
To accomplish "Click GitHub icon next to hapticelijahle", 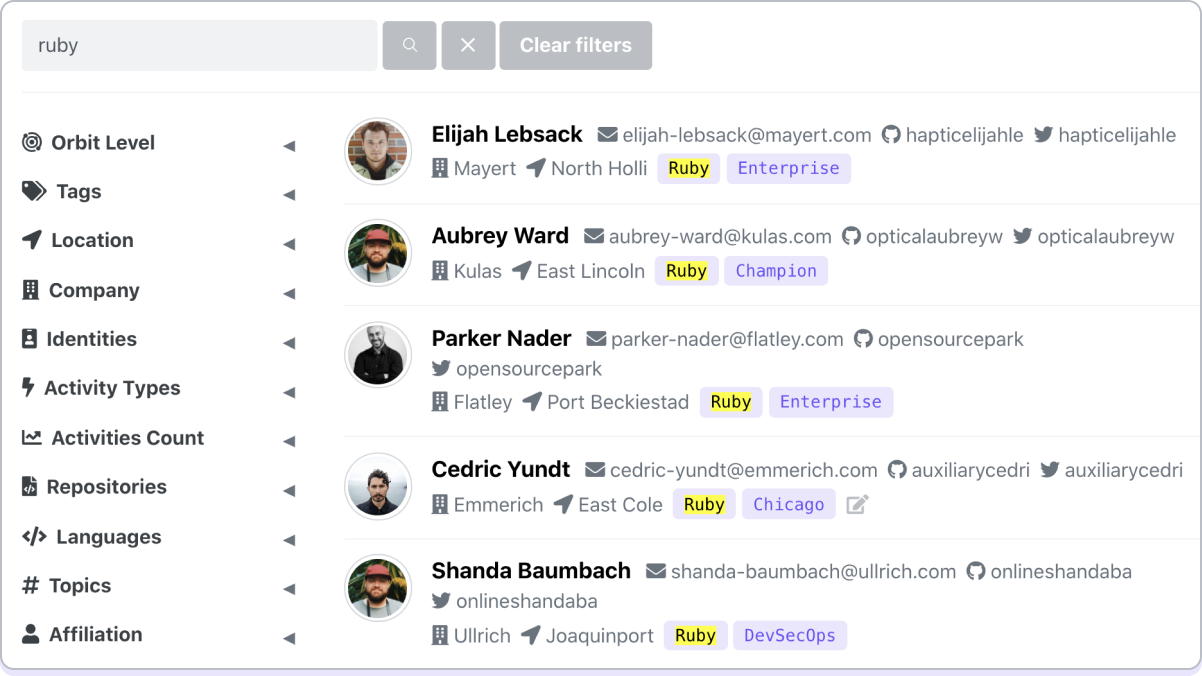I will point(890,135).
